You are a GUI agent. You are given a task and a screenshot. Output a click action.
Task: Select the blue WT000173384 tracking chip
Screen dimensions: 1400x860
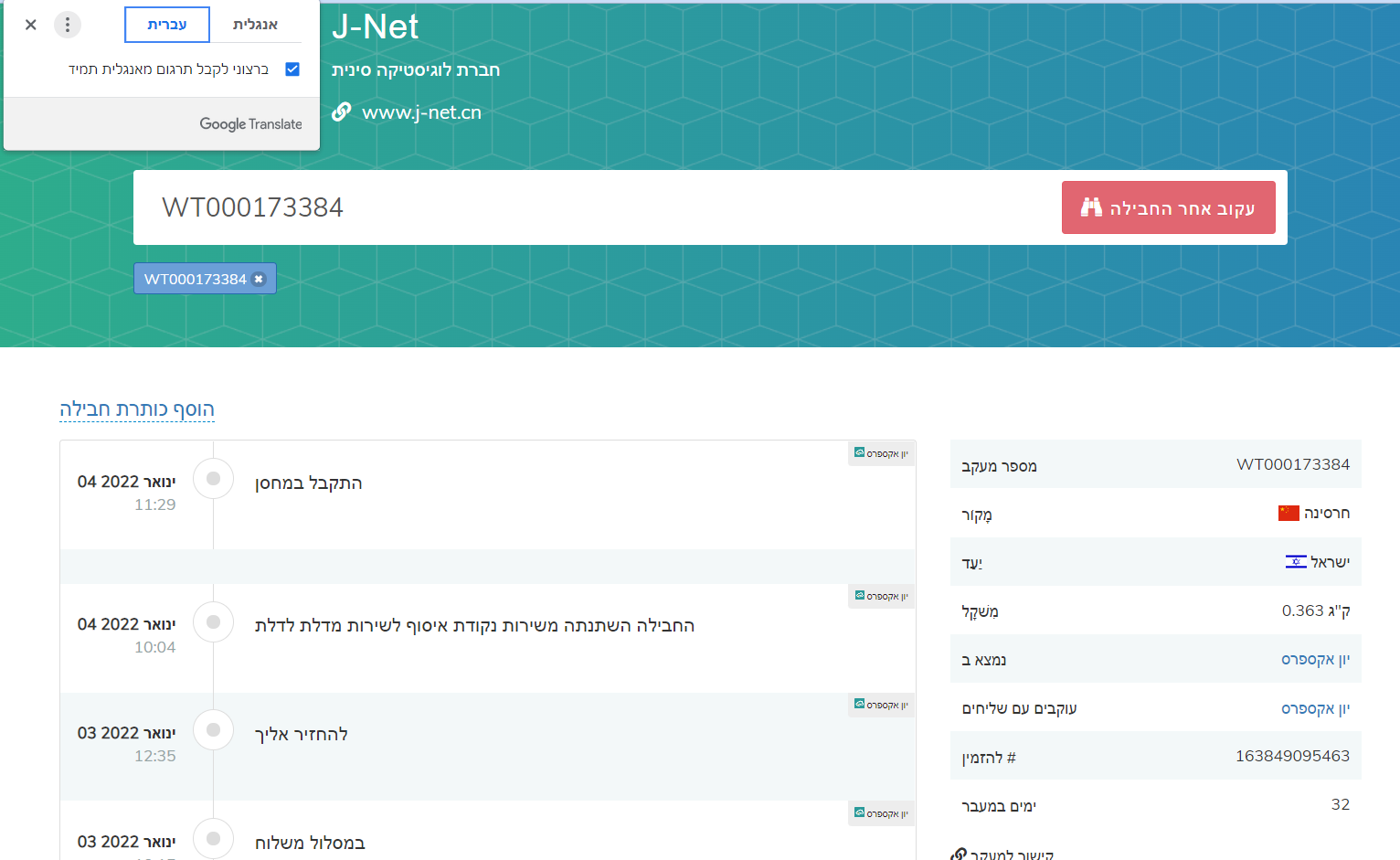(205, 279)
